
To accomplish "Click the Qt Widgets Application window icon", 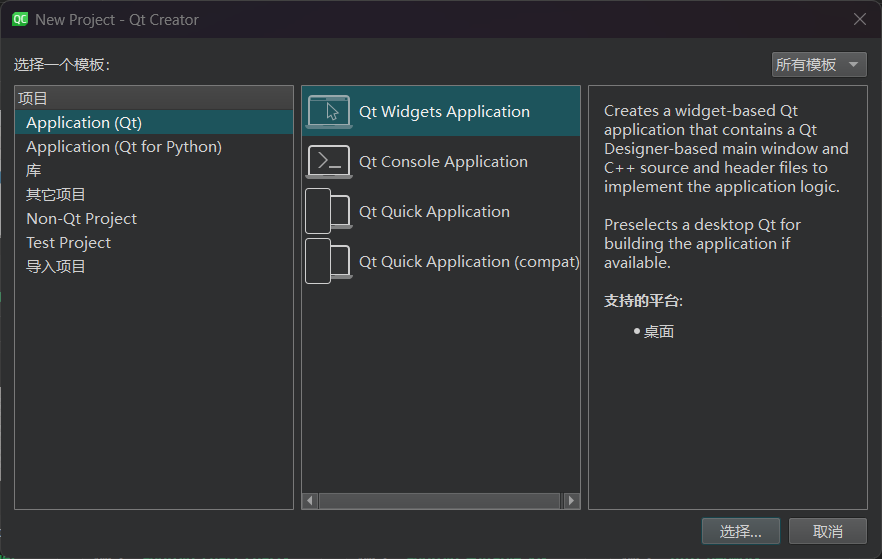I will [329, 111].
